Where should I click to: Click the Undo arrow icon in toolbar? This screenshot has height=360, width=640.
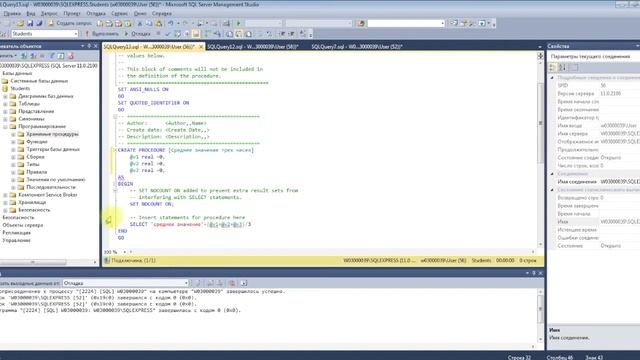pyautogui.click(x=171, y=23)
